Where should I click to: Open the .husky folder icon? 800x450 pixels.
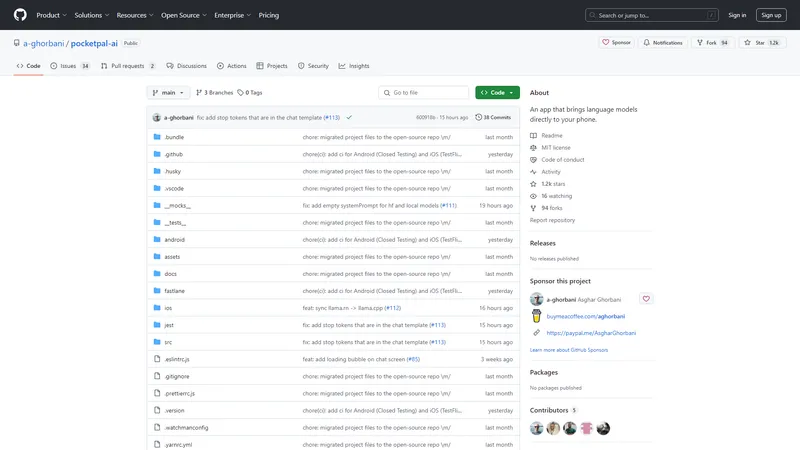coord(157,171)
